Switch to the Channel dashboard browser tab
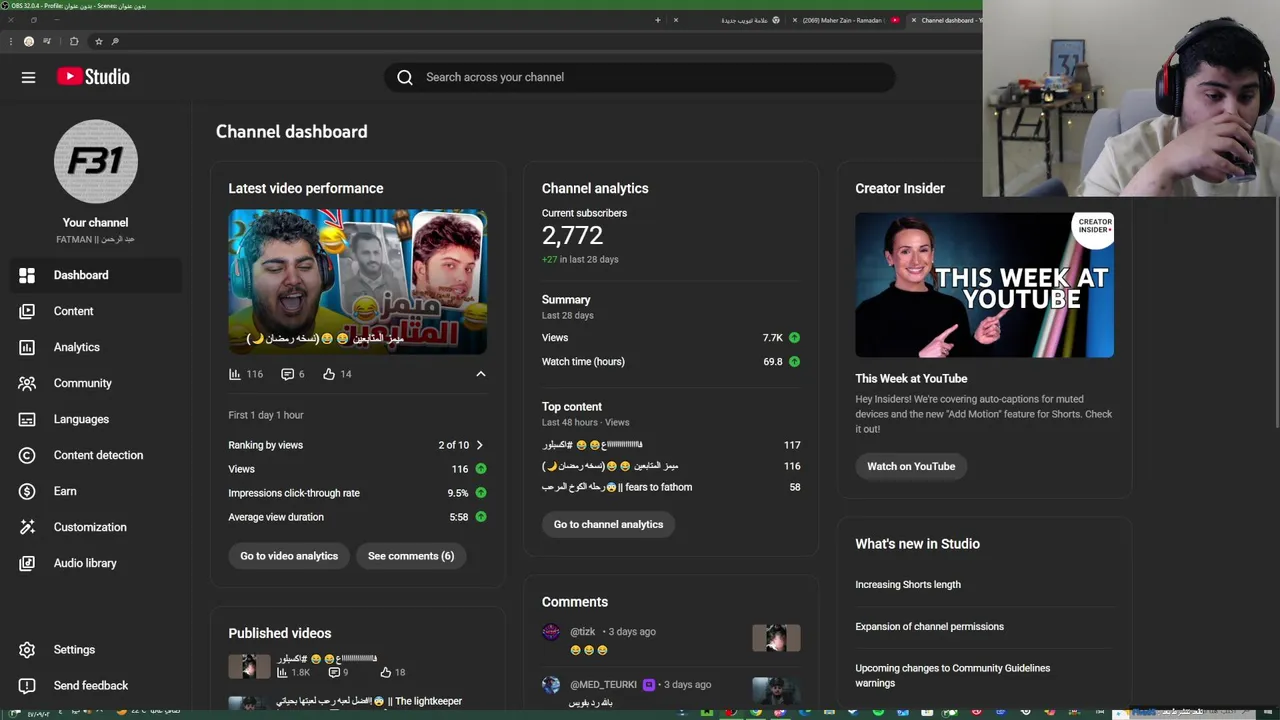1280x720 pixels. pyautogui.click(x=944, y=20)
